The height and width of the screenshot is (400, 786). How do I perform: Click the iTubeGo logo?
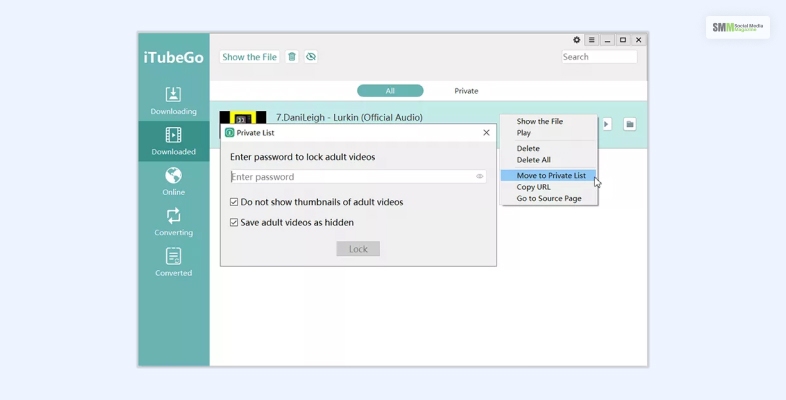[x=173, y=57]
